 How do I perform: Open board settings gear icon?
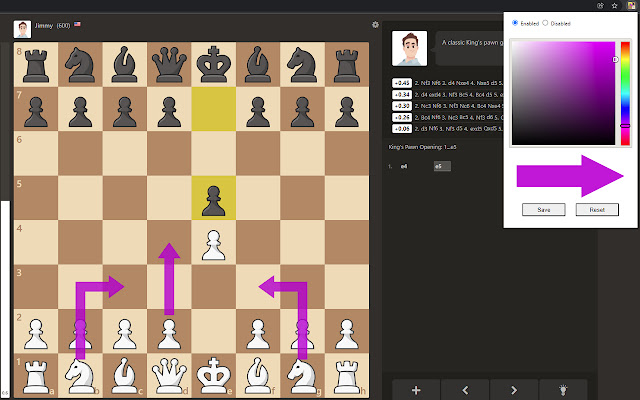point(375,25)
